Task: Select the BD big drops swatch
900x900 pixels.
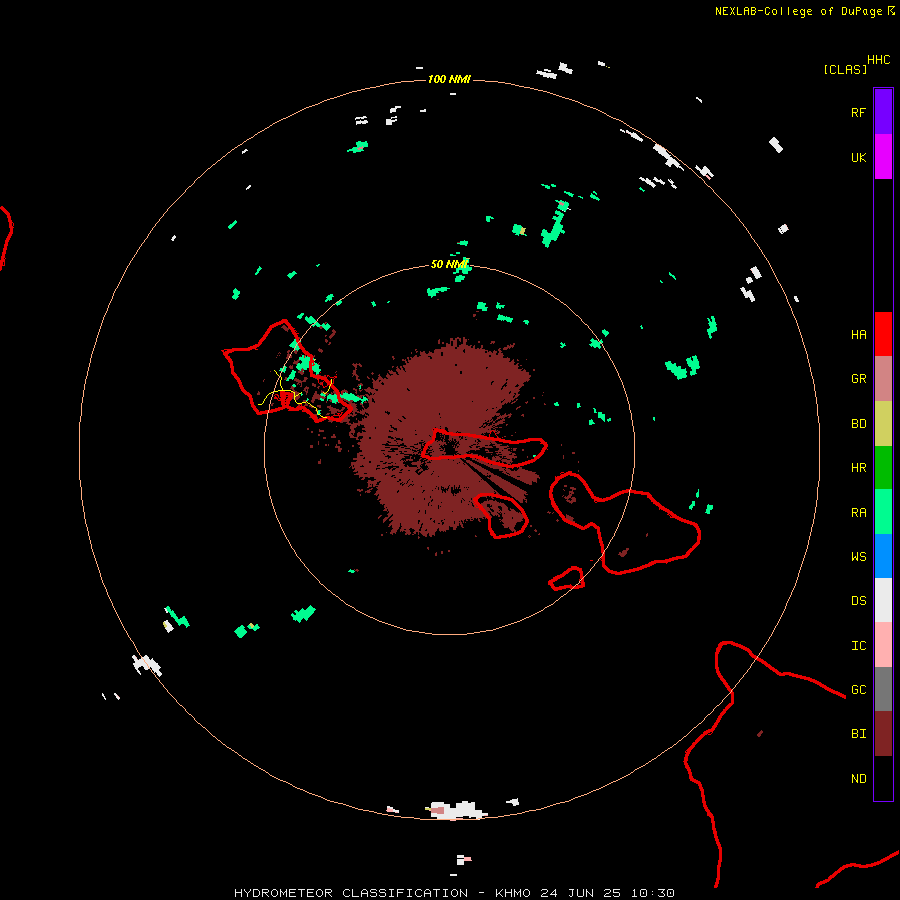Action: [x=883, y=424]
